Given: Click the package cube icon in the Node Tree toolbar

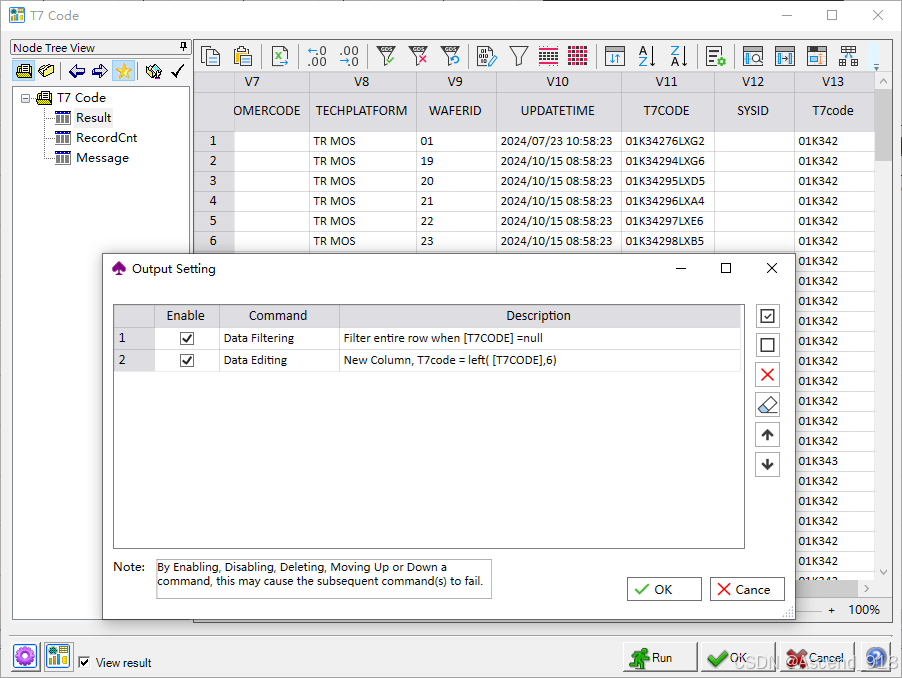Looking at the screenshot, I should coord(154,71).
